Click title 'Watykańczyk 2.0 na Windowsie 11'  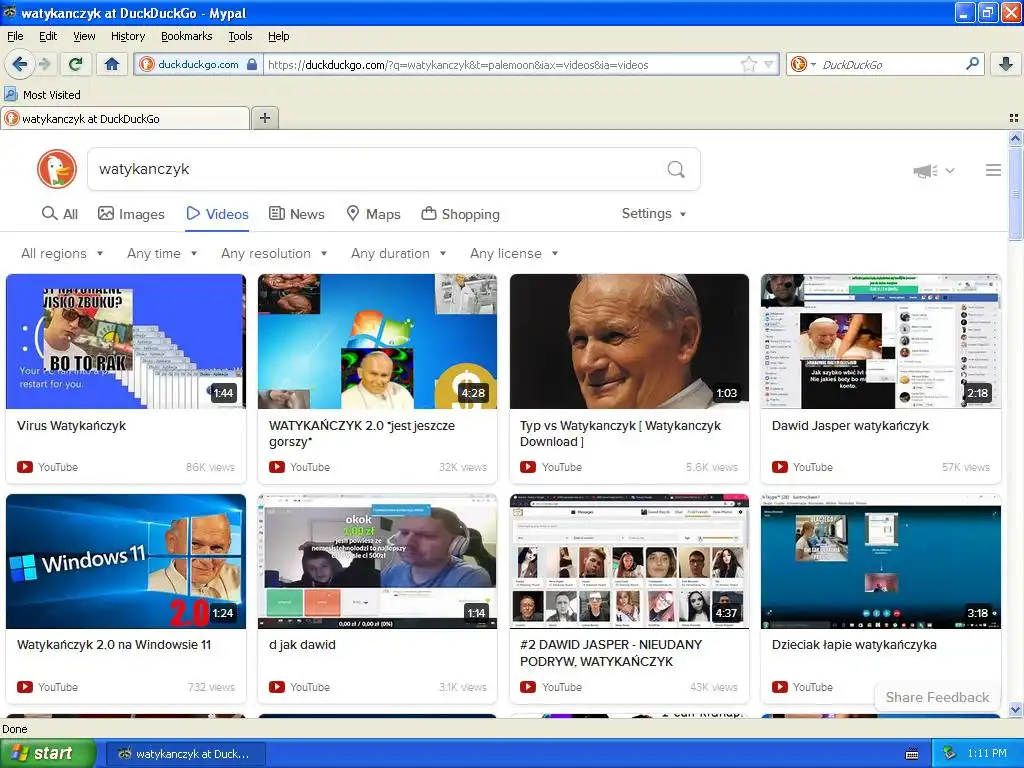(x=114, y=645)
